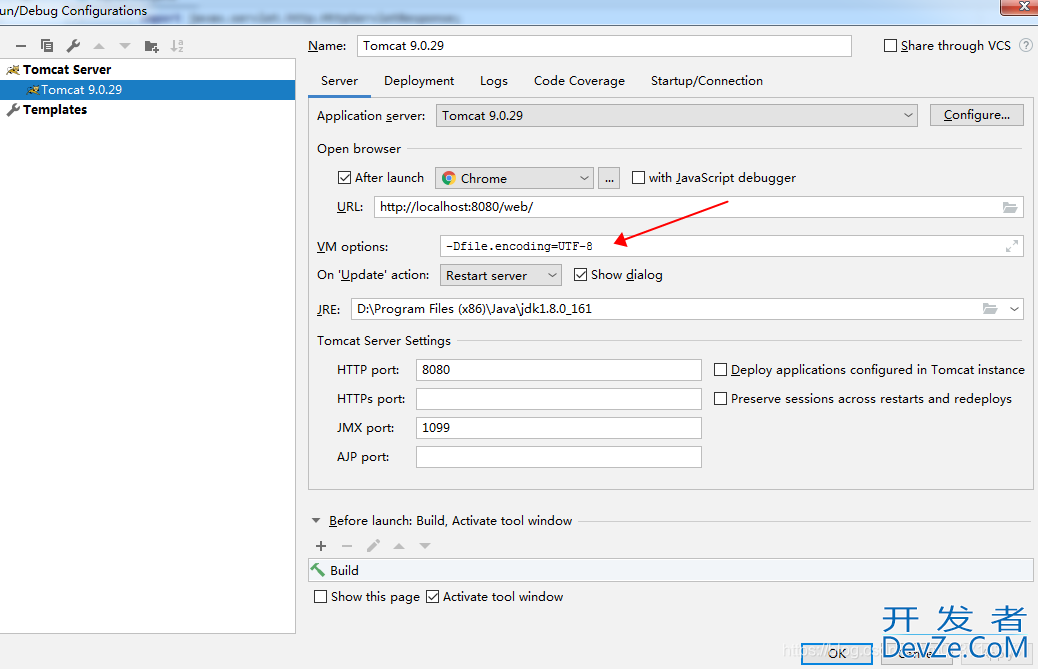
Task: Expand VM options field icon
Action: [x=1012, y=246]
